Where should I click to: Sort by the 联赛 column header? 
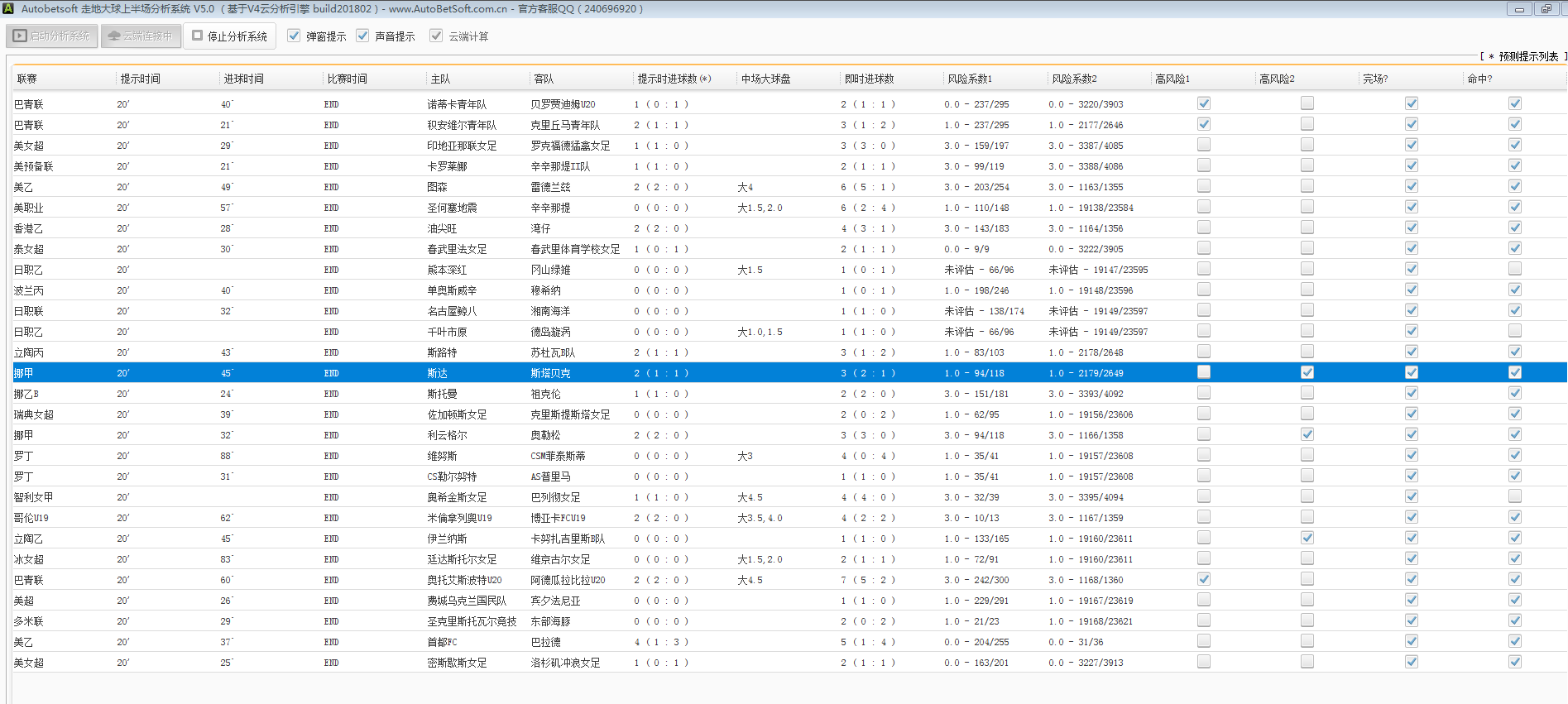point(27,79)
